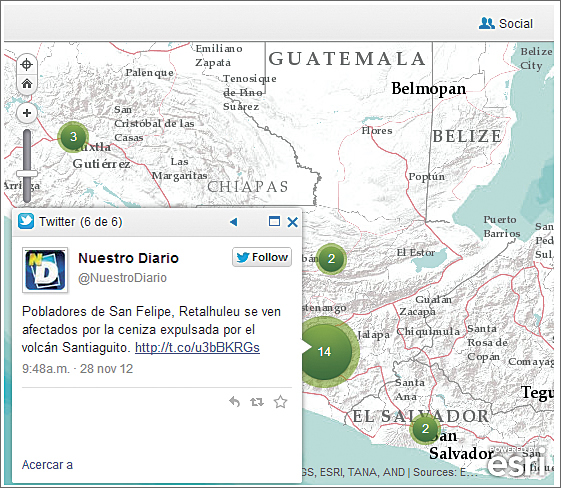Open the Social panel

[x=506, y=24]
